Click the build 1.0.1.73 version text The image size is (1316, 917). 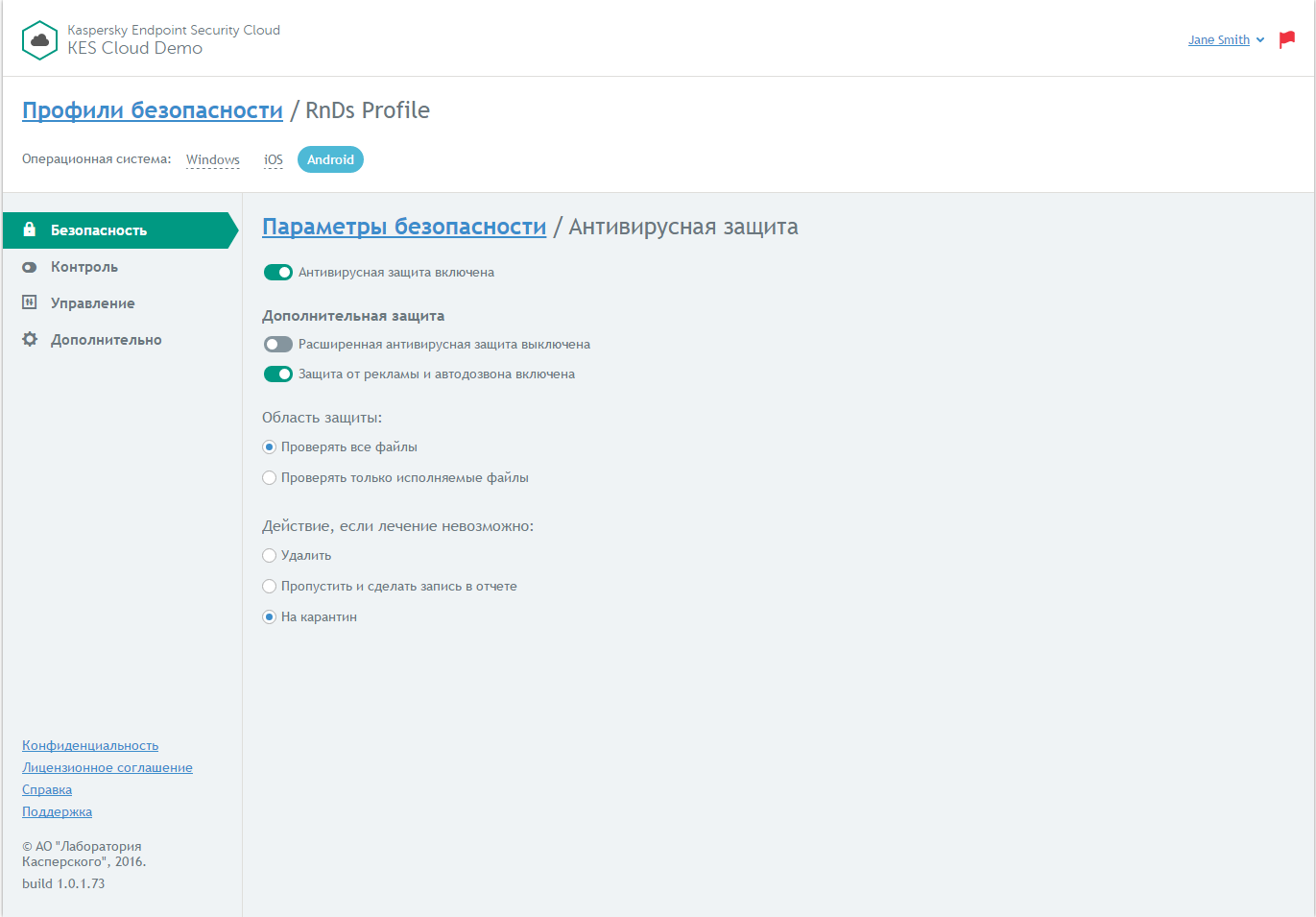(63, 883)
